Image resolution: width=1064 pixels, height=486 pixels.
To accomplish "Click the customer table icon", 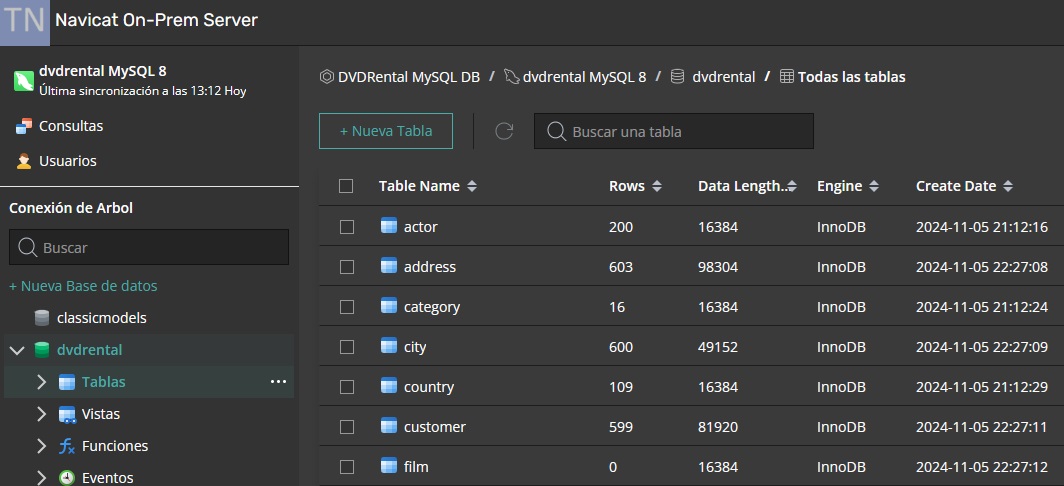I will (x=389, y=426).
